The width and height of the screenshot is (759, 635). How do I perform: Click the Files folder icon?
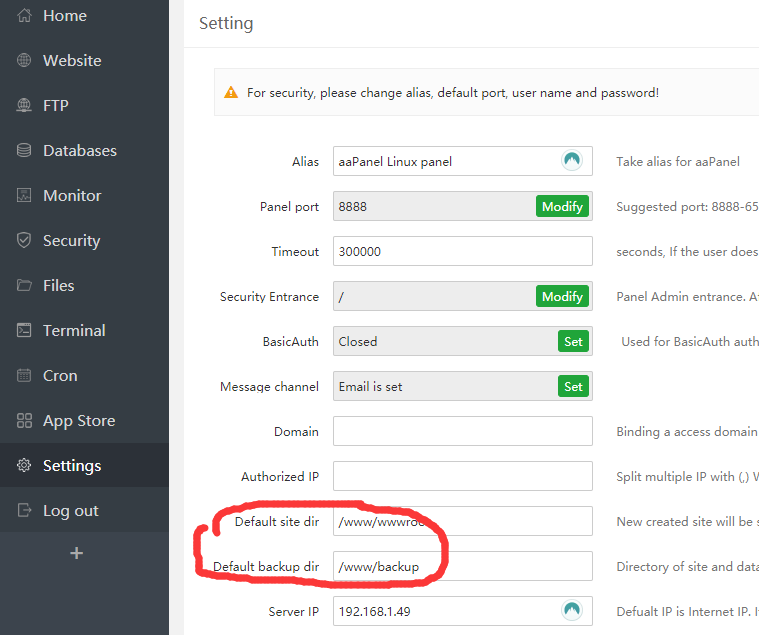(x=25, y=286)
